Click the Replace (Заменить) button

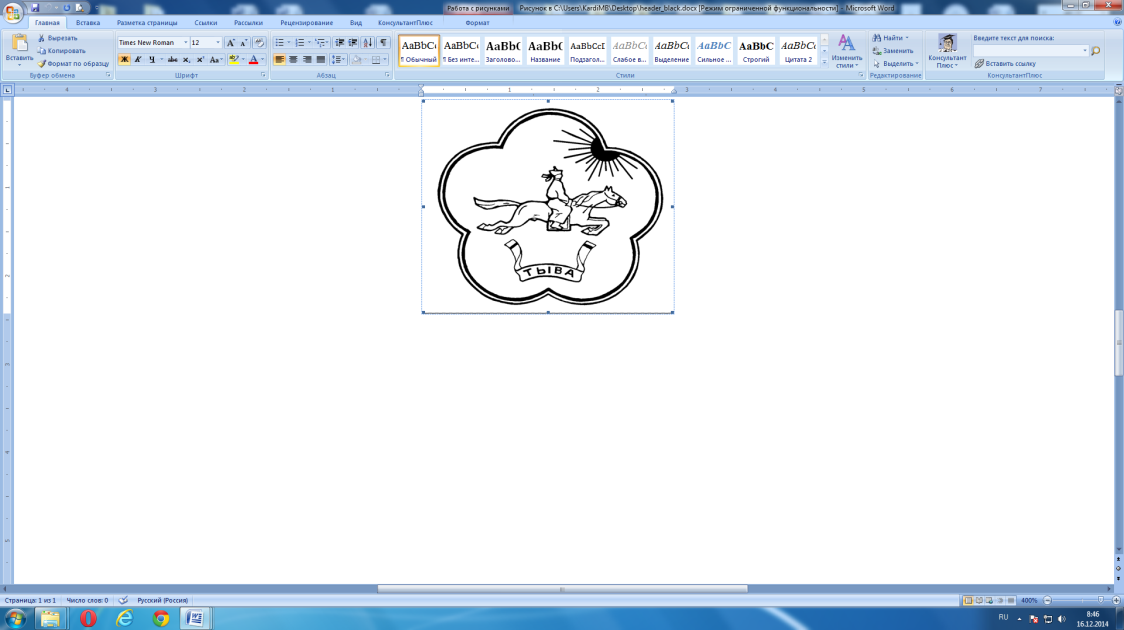pos(892,50)
